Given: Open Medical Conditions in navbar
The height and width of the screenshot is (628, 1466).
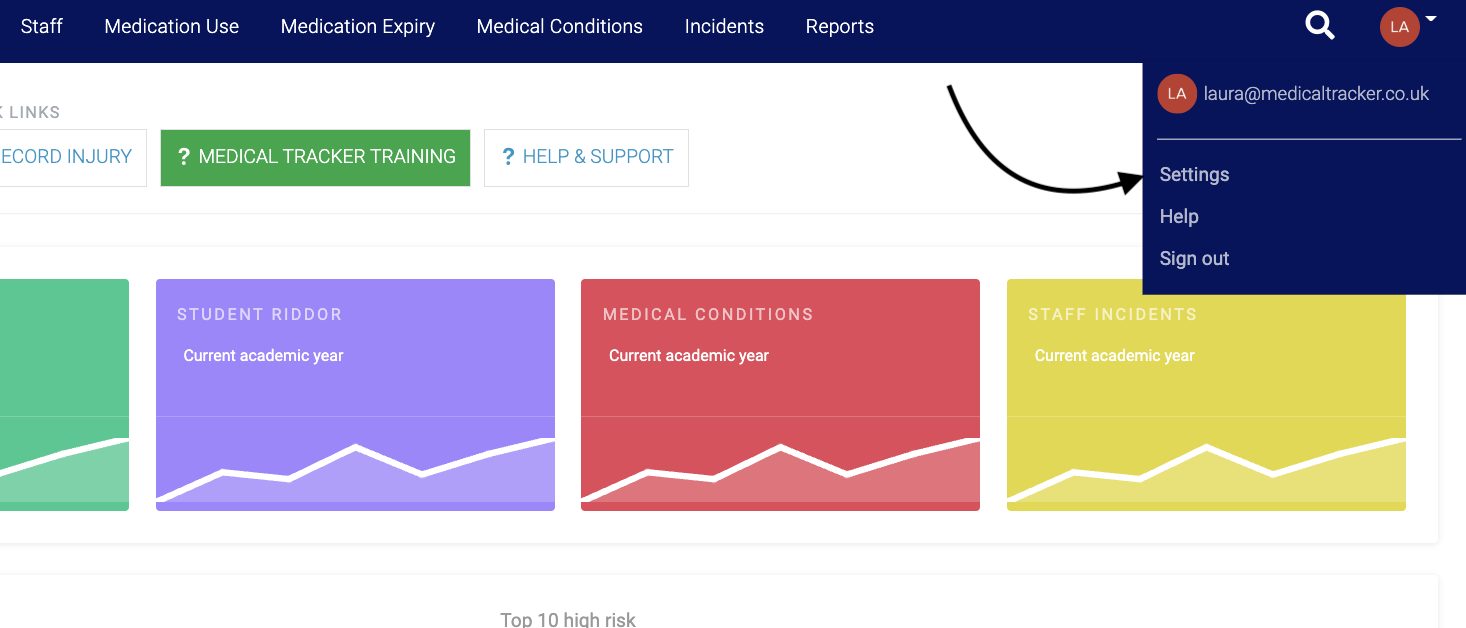Looking at the screenshot, I should [560, 27].
